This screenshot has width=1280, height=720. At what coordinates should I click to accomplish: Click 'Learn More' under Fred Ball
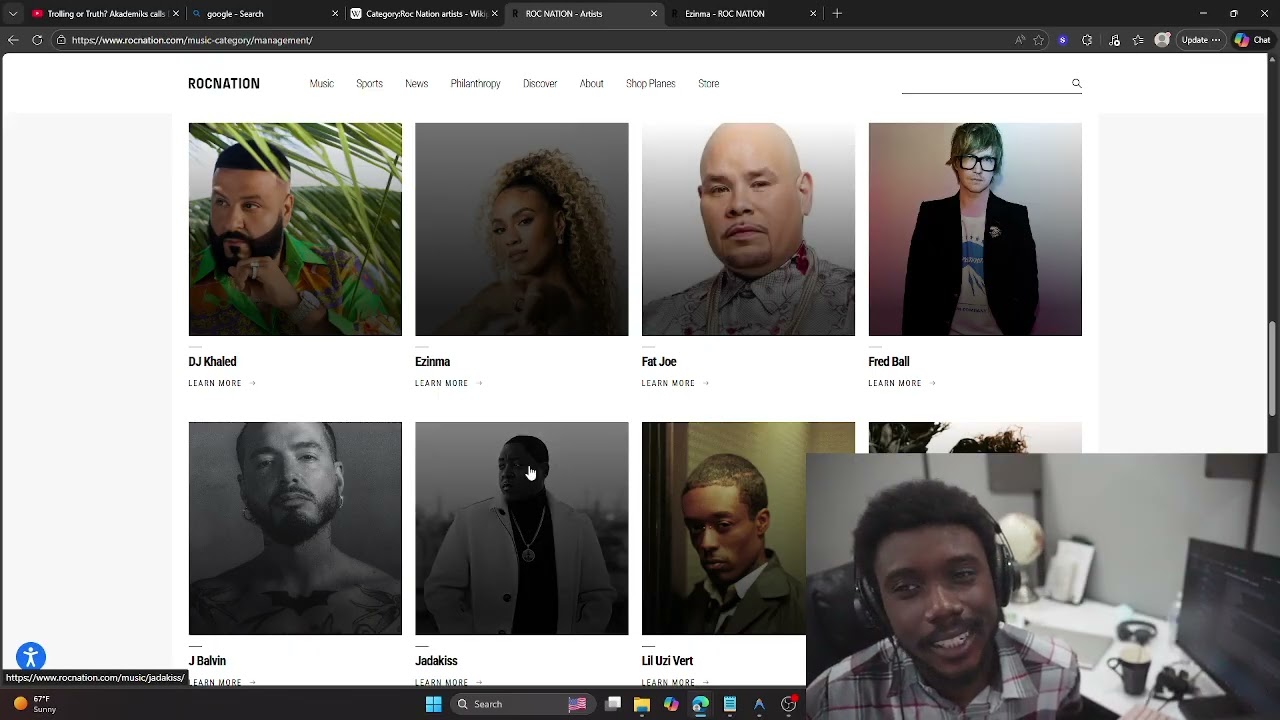tap(902, 384)
